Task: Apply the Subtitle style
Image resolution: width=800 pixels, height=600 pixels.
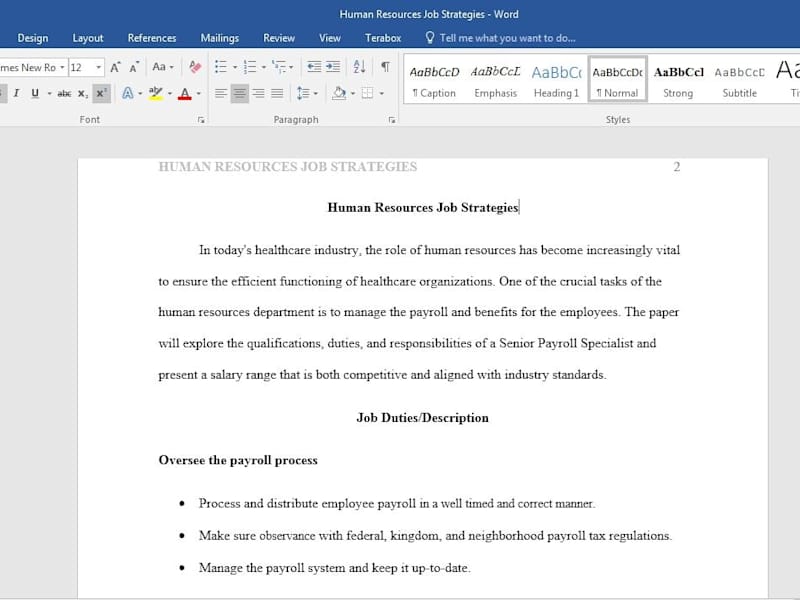Action: pos(739,80)
